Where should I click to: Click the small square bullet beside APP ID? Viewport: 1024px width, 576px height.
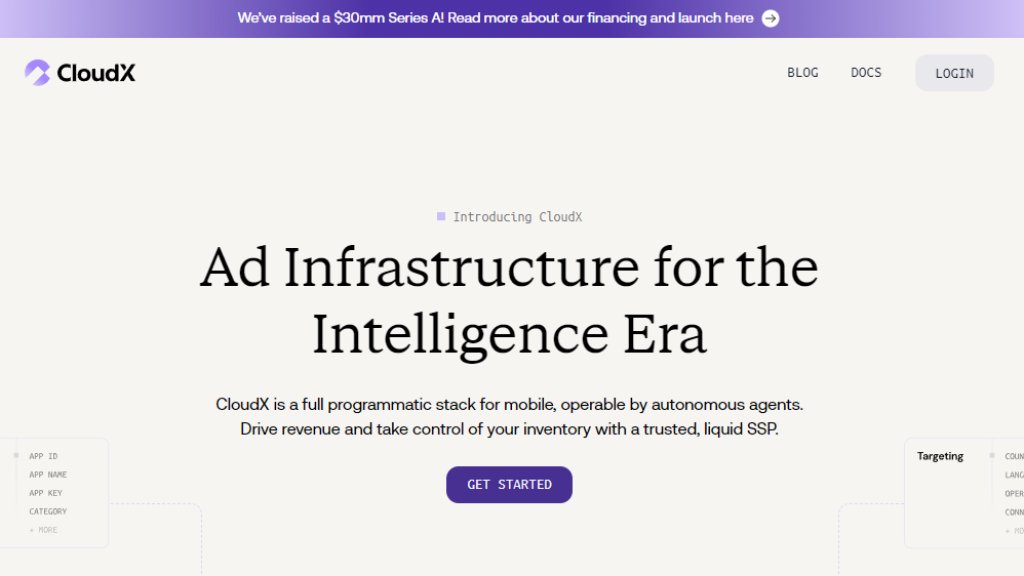[x=16, y=456]
